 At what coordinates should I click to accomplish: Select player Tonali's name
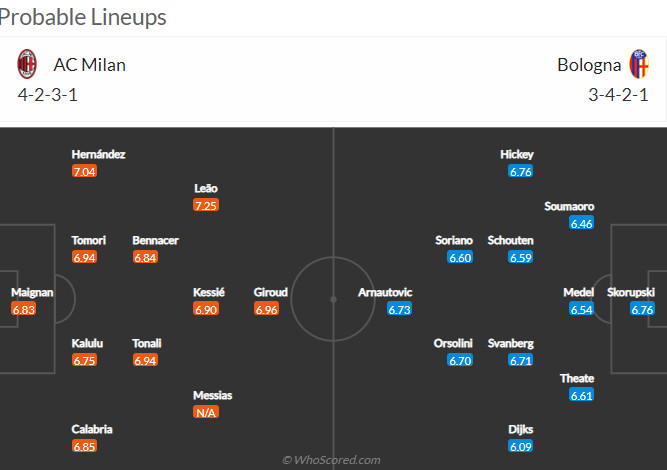pyautogui.click(x=147, y=343)
